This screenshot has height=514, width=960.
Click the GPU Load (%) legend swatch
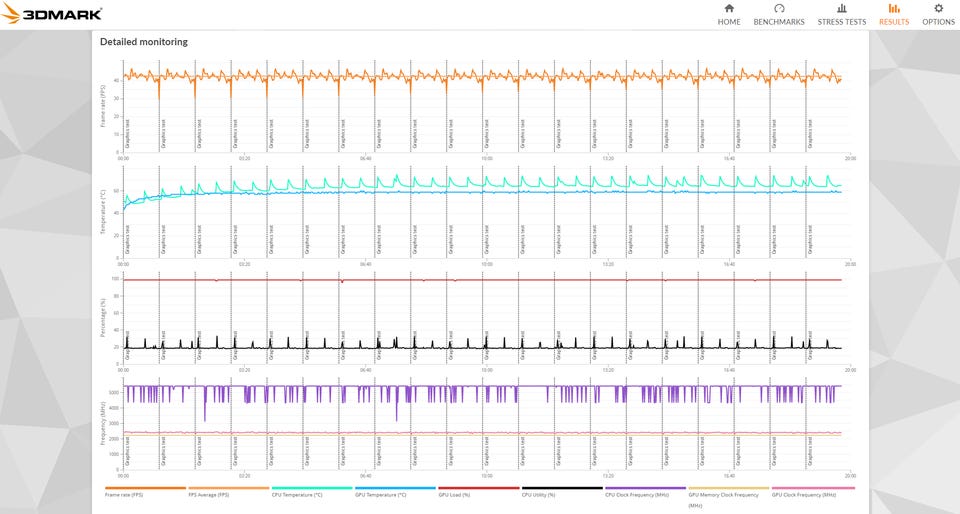pos(478,488)
